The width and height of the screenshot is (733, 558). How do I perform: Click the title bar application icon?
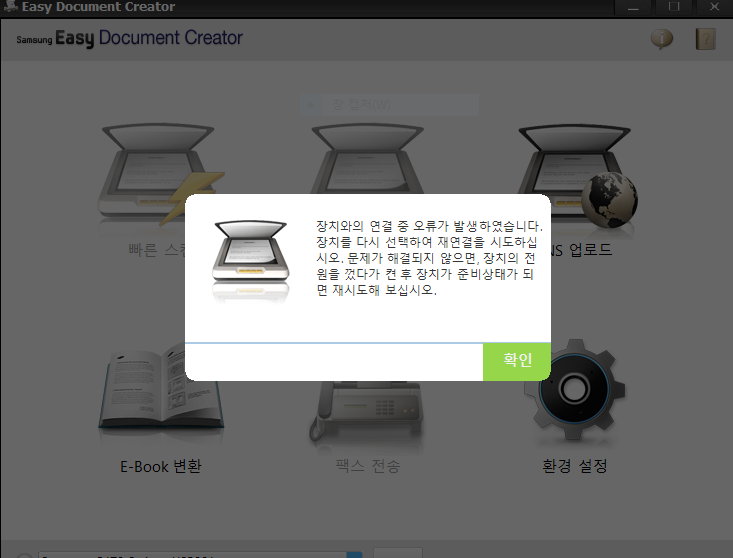click(10, 7)
